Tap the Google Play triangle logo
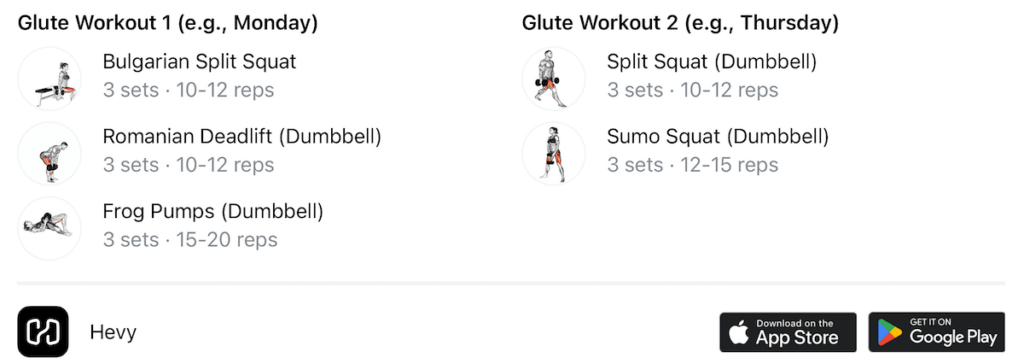 click(889, 333)
